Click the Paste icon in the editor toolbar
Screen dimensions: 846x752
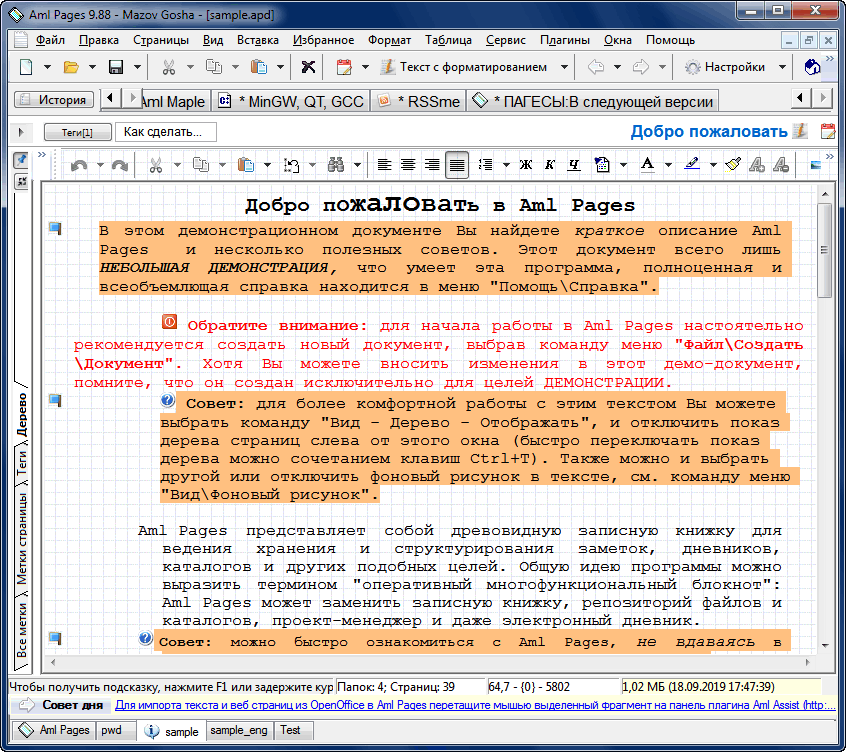[x=246, y=165]
